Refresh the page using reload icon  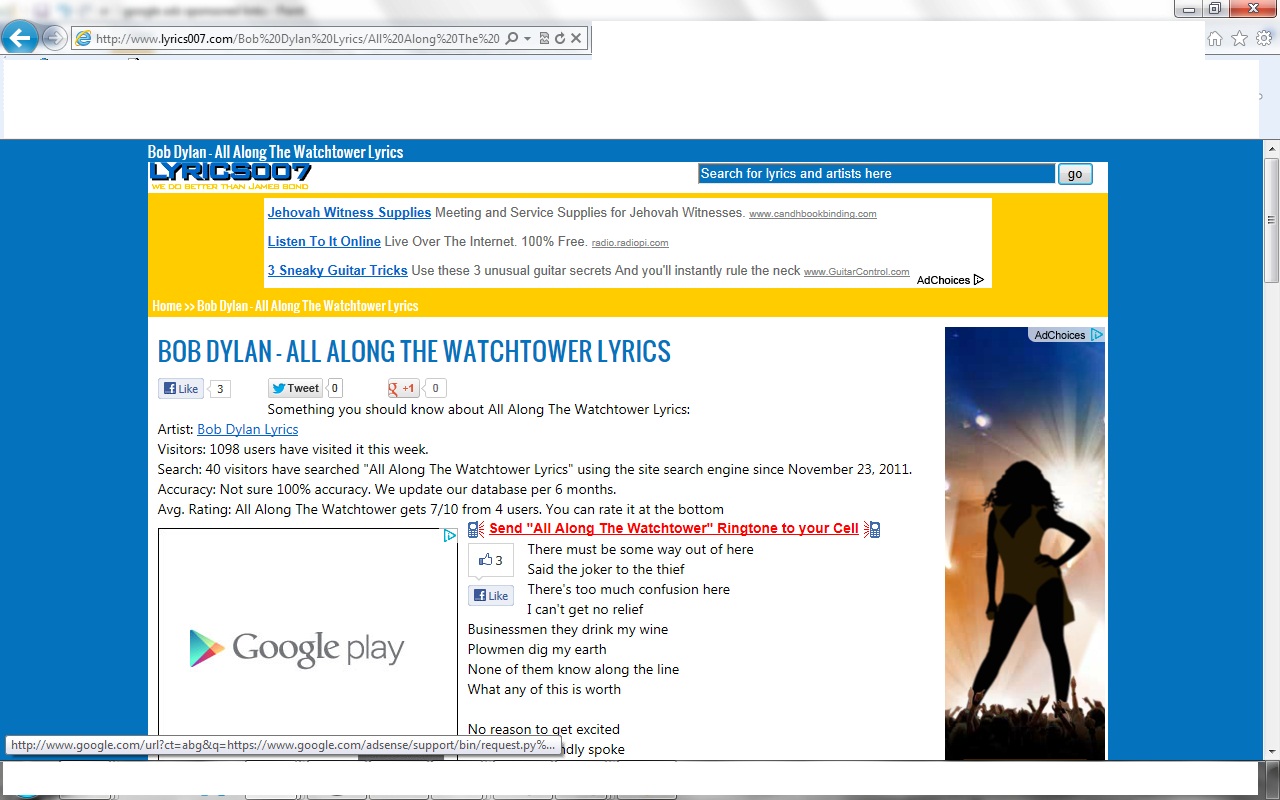click(560, 39)
